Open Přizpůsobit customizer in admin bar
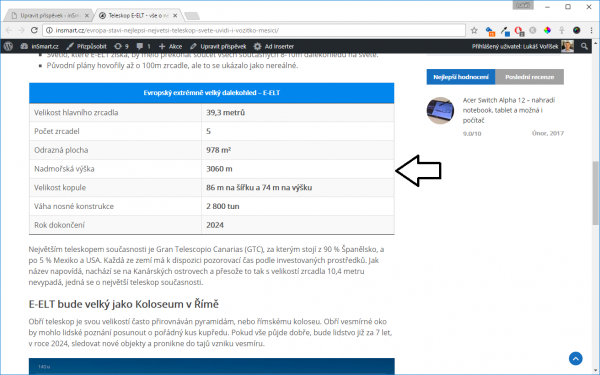Screen dimensions: 600x375 pos(86,46)
